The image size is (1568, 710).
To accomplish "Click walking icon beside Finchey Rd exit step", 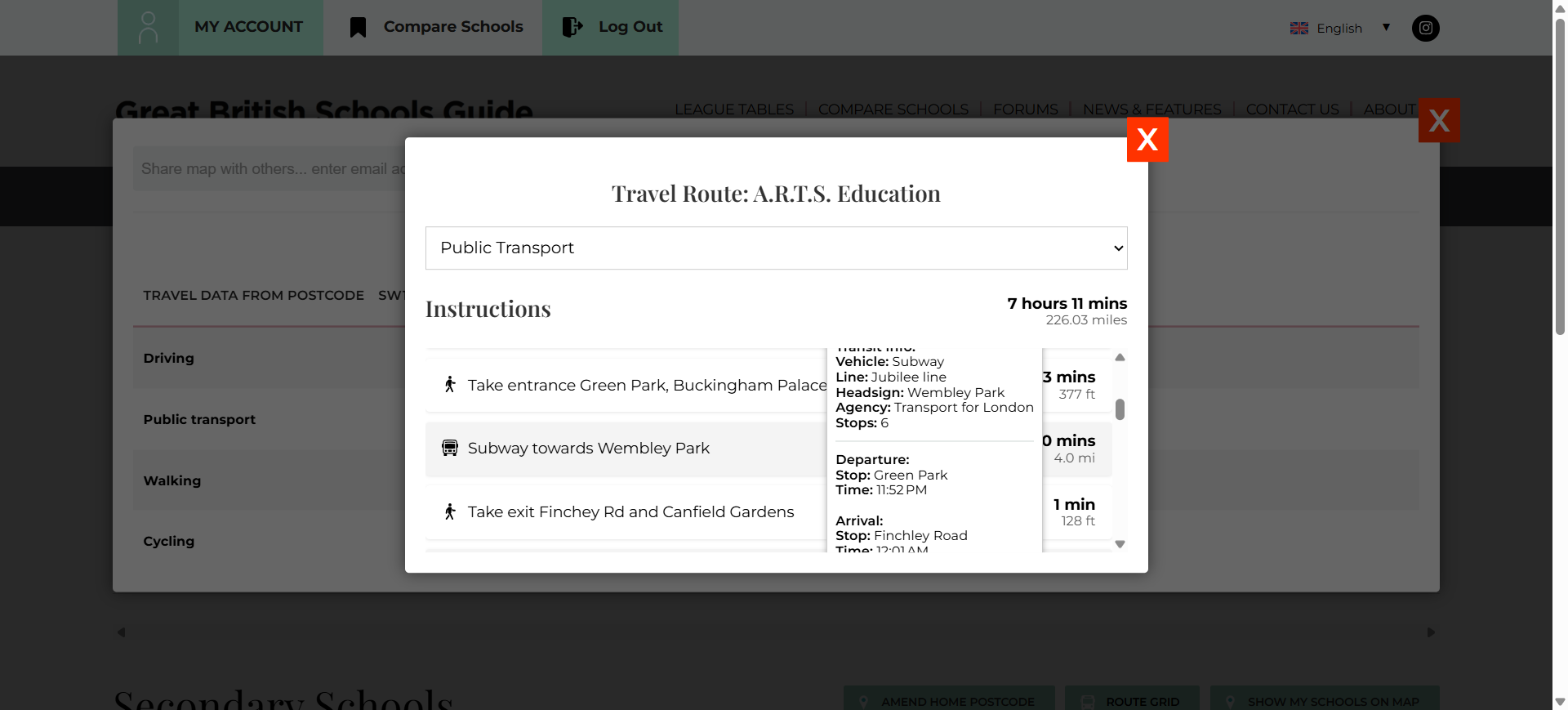I will point(450,511).
